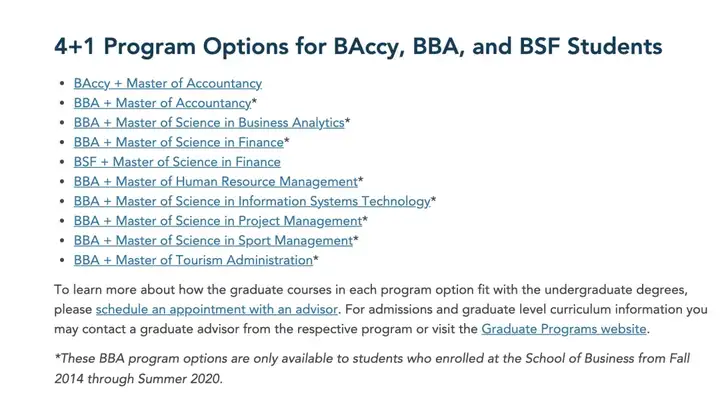
Task: Click the asterisk after Information Systems Technology
Action: point(433,200)
